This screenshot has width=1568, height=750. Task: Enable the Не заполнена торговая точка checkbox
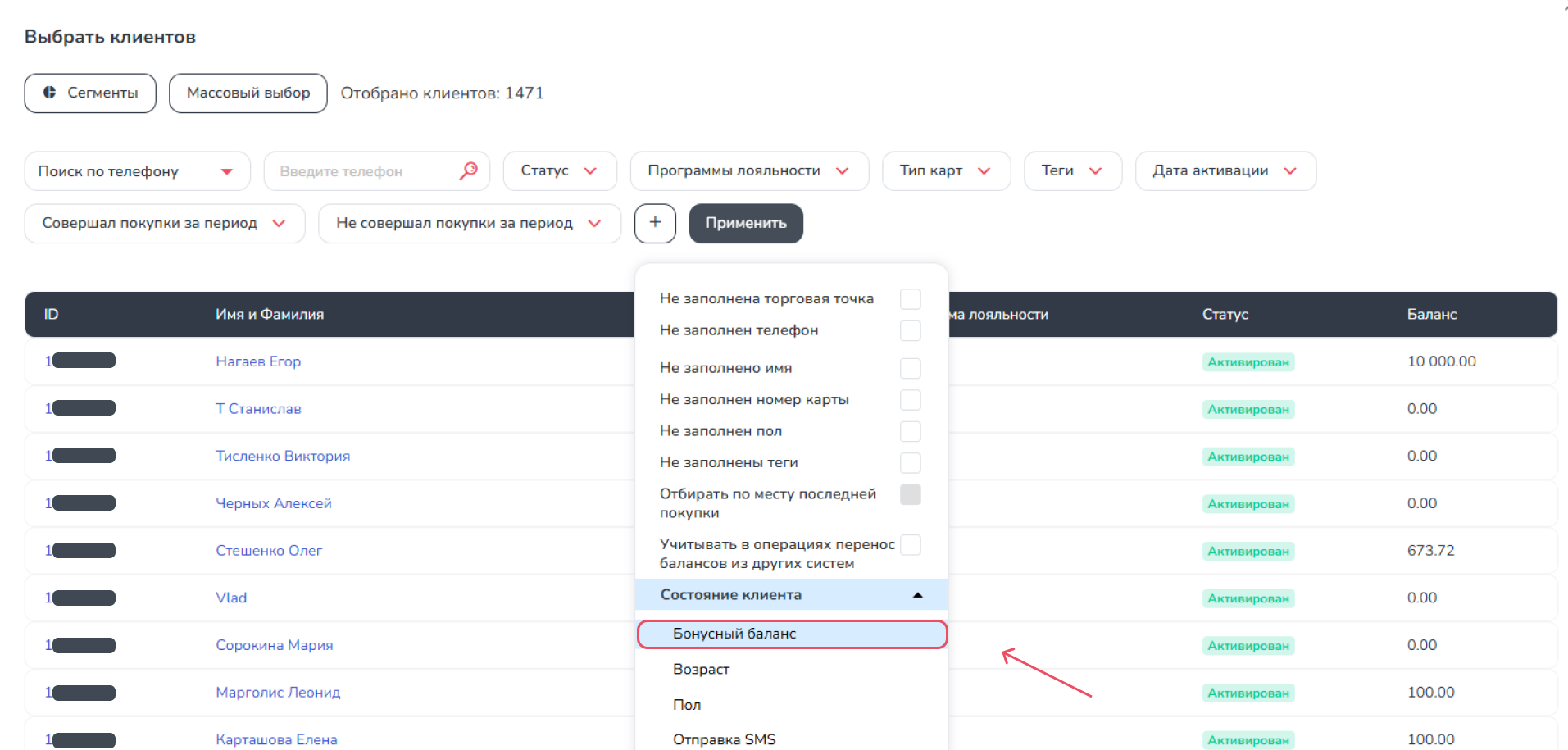[x=910, y=299]
